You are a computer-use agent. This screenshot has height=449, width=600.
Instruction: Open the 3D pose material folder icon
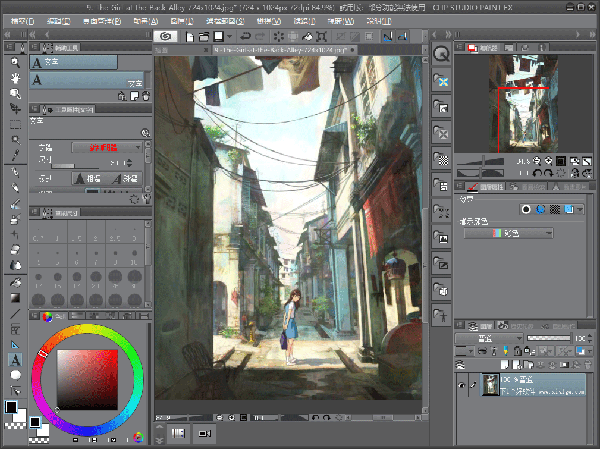pos(442,315)
